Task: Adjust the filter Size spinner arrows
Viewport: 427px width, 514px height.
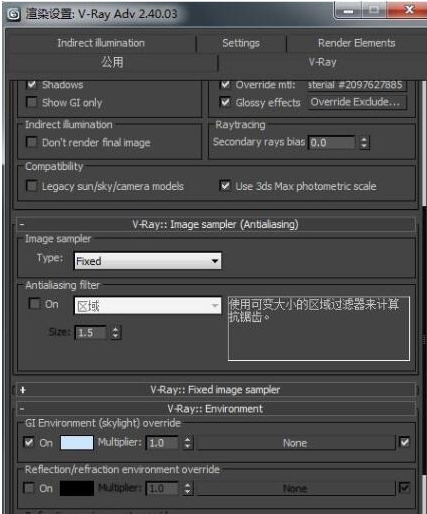Action: tap(115, 332)
